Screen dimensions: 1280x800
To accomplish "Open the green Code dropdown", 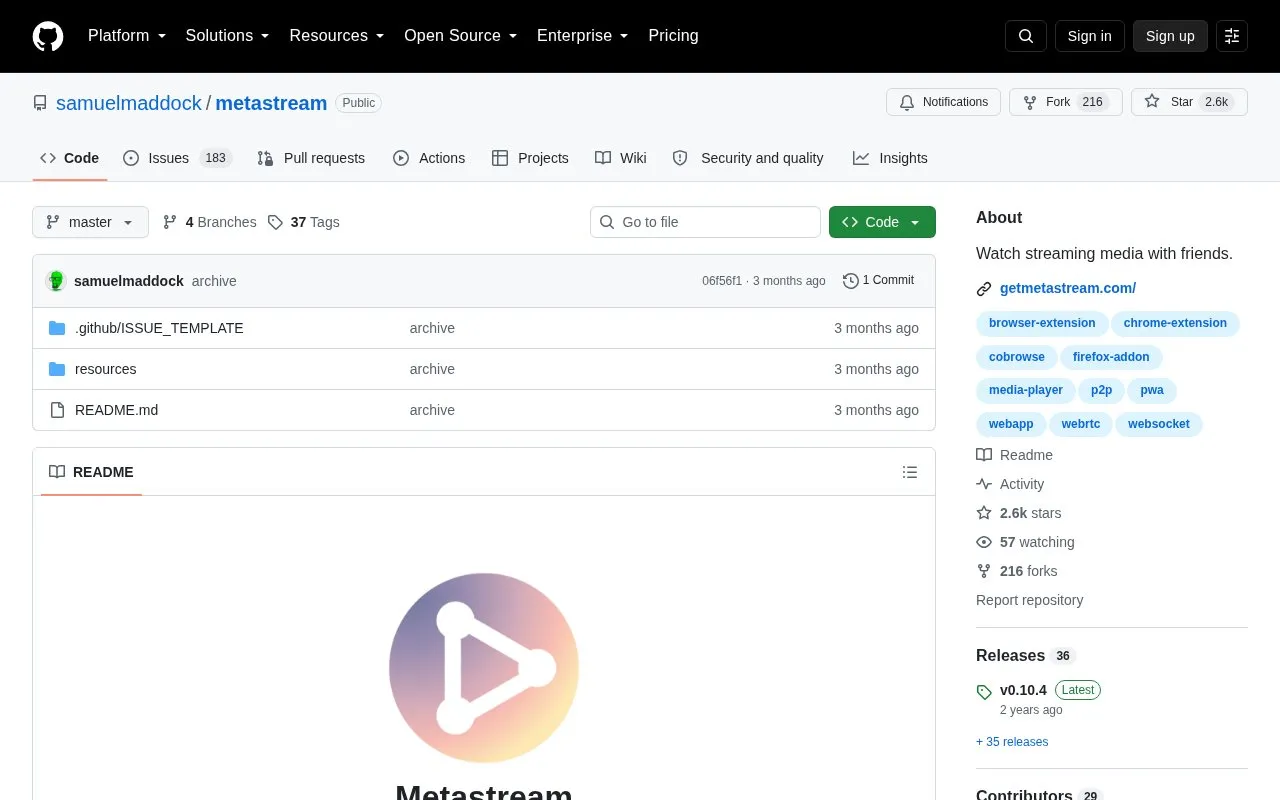I will click(882, 222).
